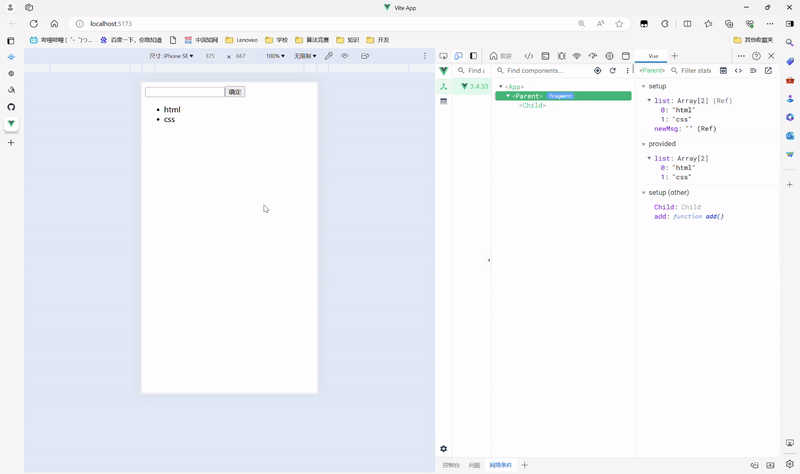This screenshot has height=474, width=800.
Task: Open the 开发 bookmarks folder
Action: point(378,40)
